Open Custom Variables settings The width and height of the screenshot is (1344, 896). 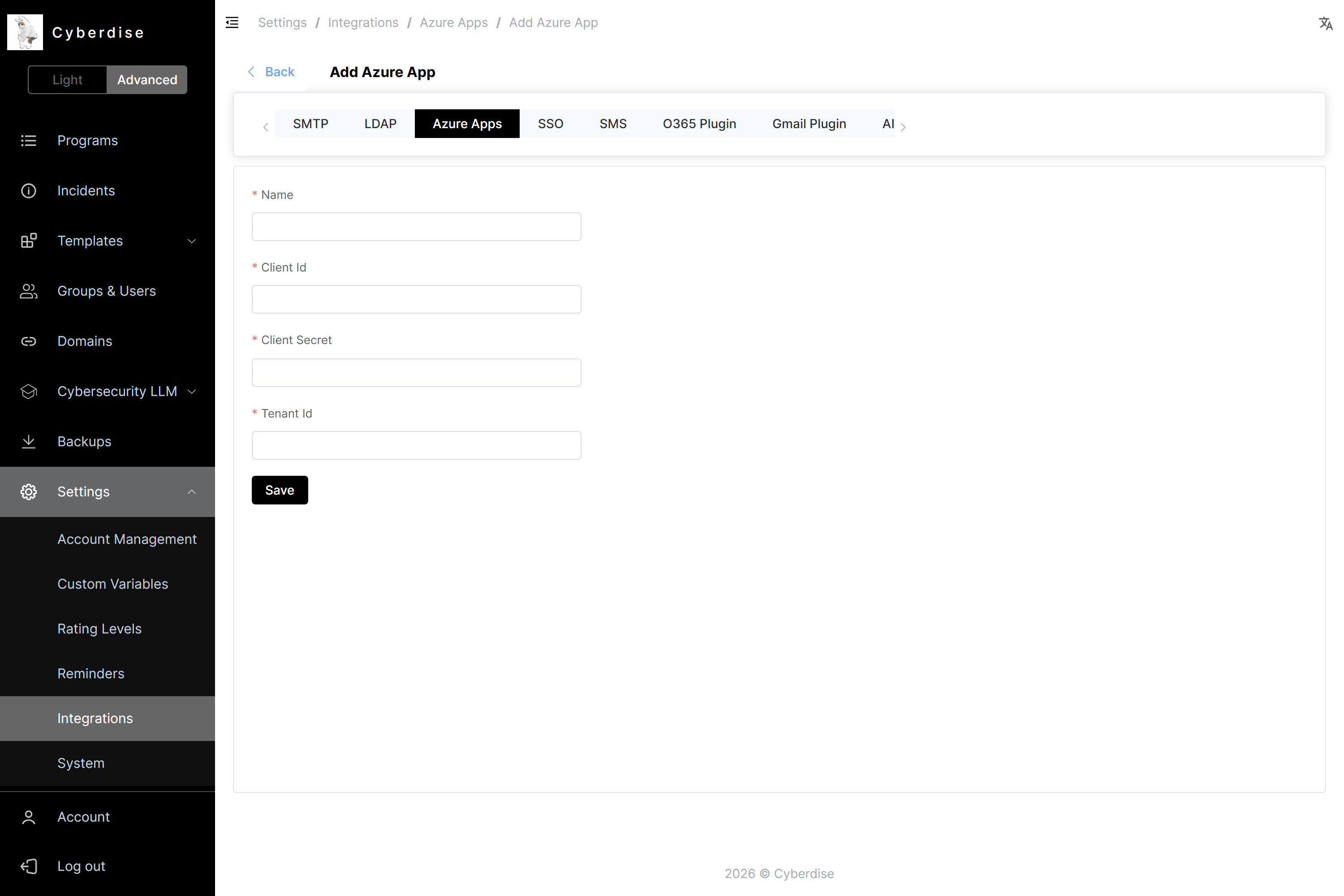pyautogui.click(x=108, y=584)
